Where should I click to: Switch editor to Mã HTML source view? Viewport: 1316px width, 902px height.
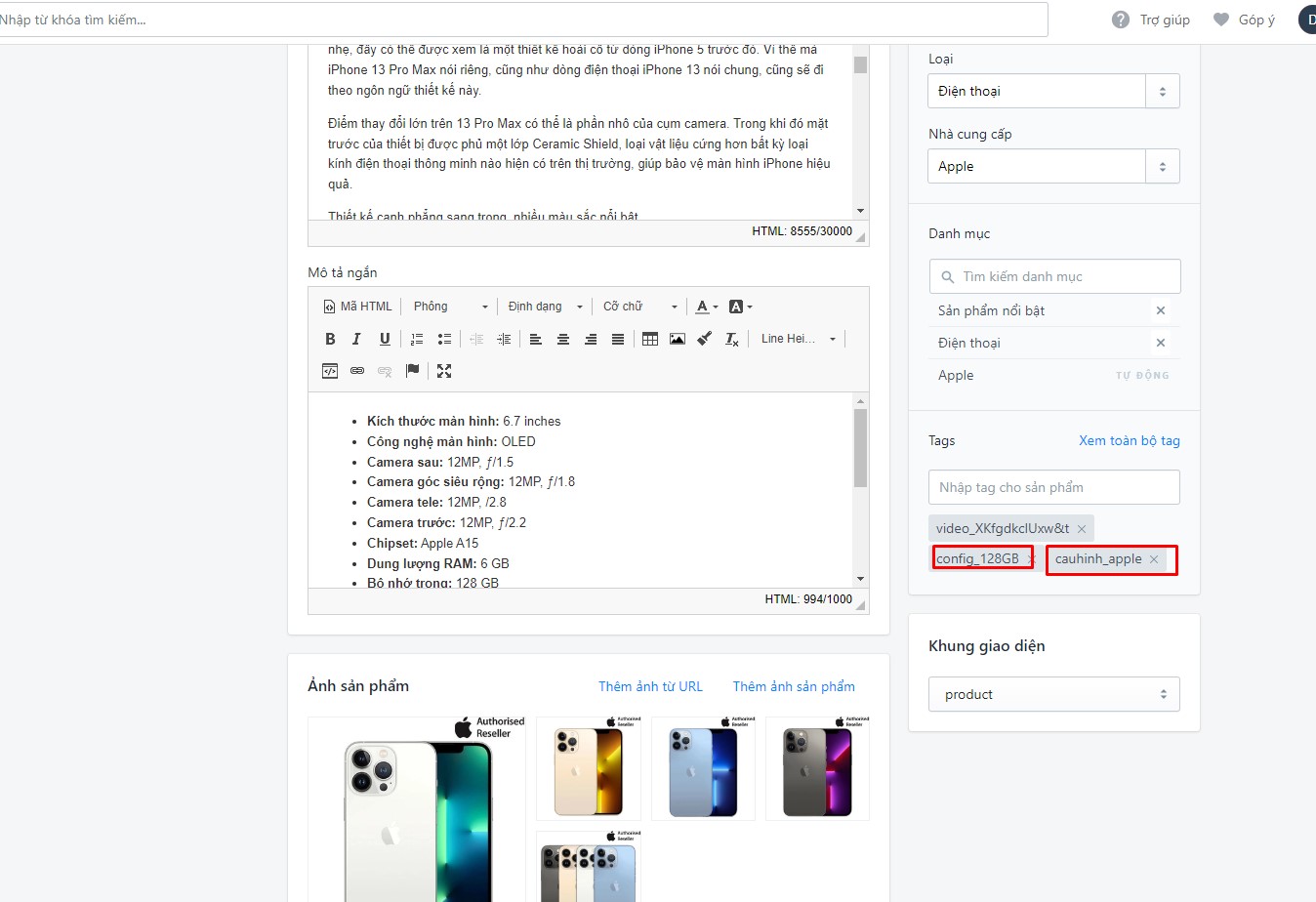click(357, 307)
